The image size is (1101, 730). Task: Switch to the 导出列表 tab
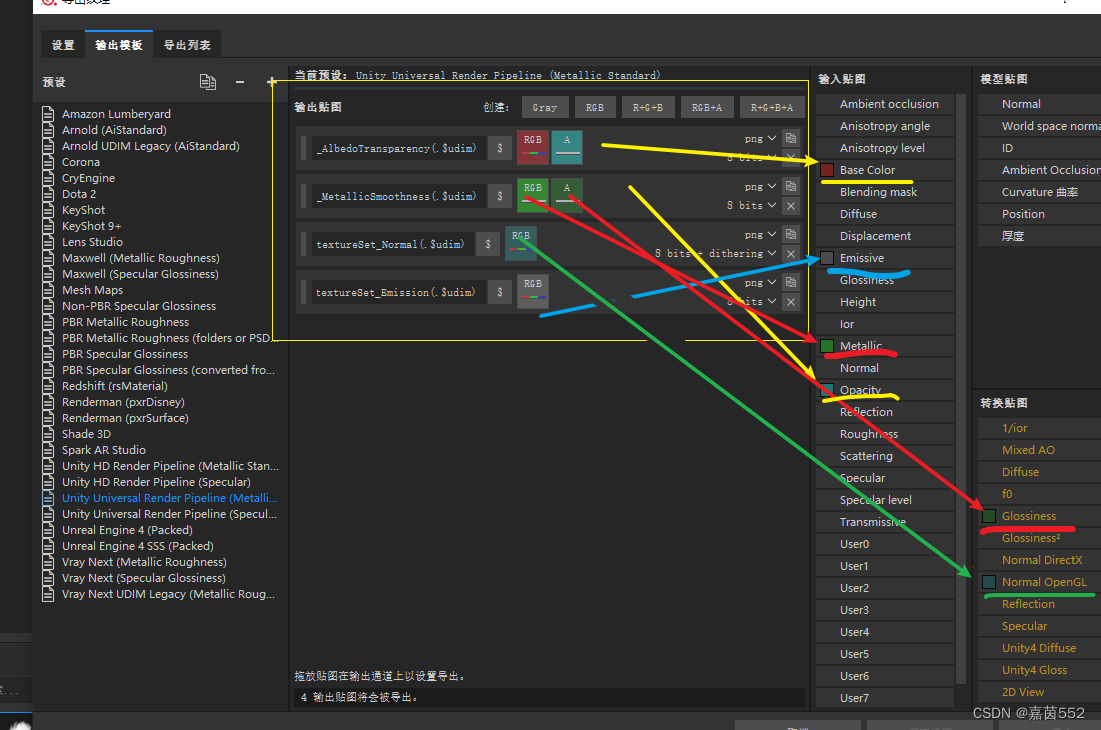[x=188, y=44]
